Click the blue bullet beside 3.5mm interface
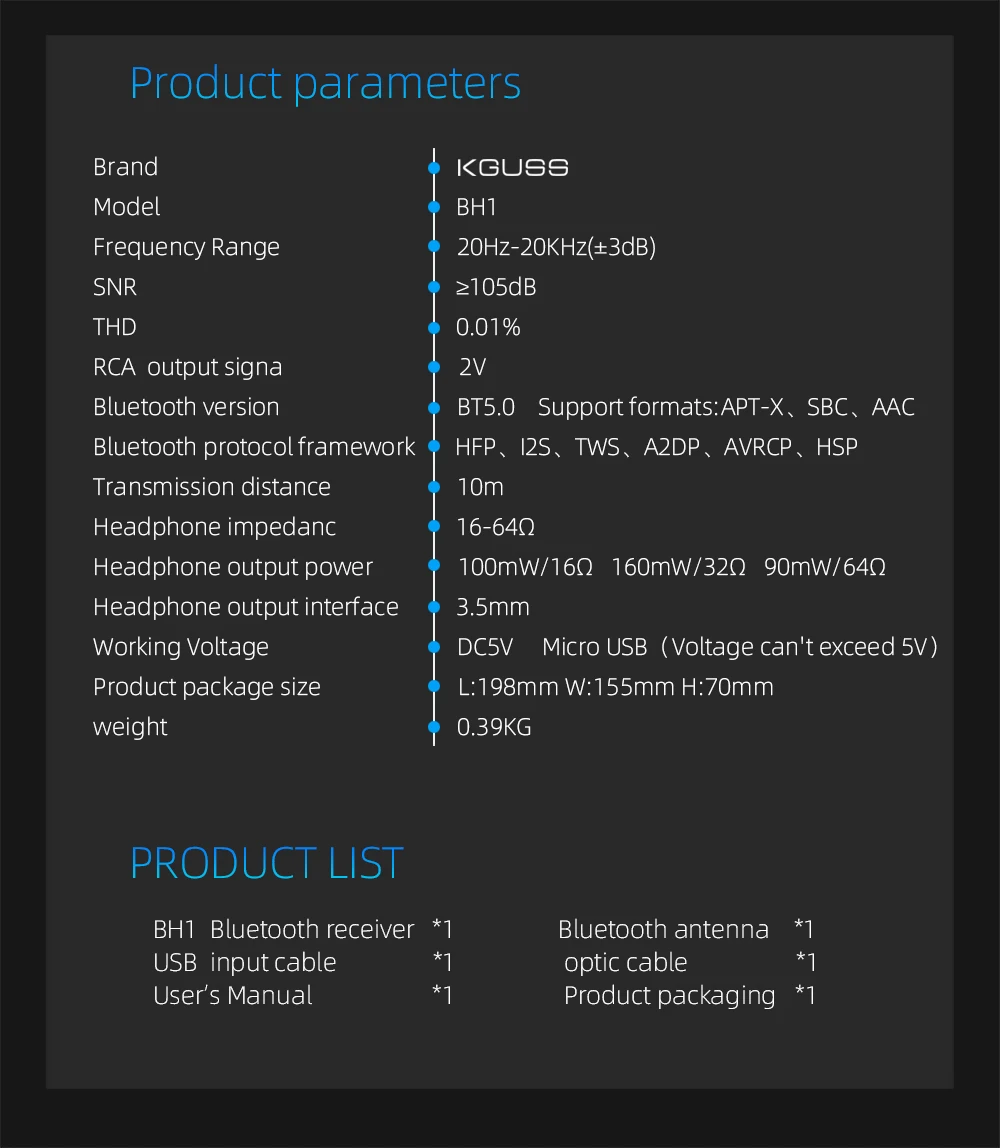The image size is (1000, 1148). (x=434, y=607)
